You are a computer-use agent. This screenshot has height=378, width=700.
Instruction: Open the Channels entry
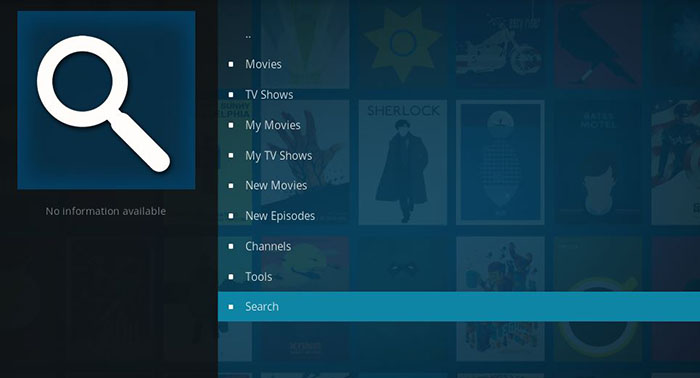pos(268,246)
